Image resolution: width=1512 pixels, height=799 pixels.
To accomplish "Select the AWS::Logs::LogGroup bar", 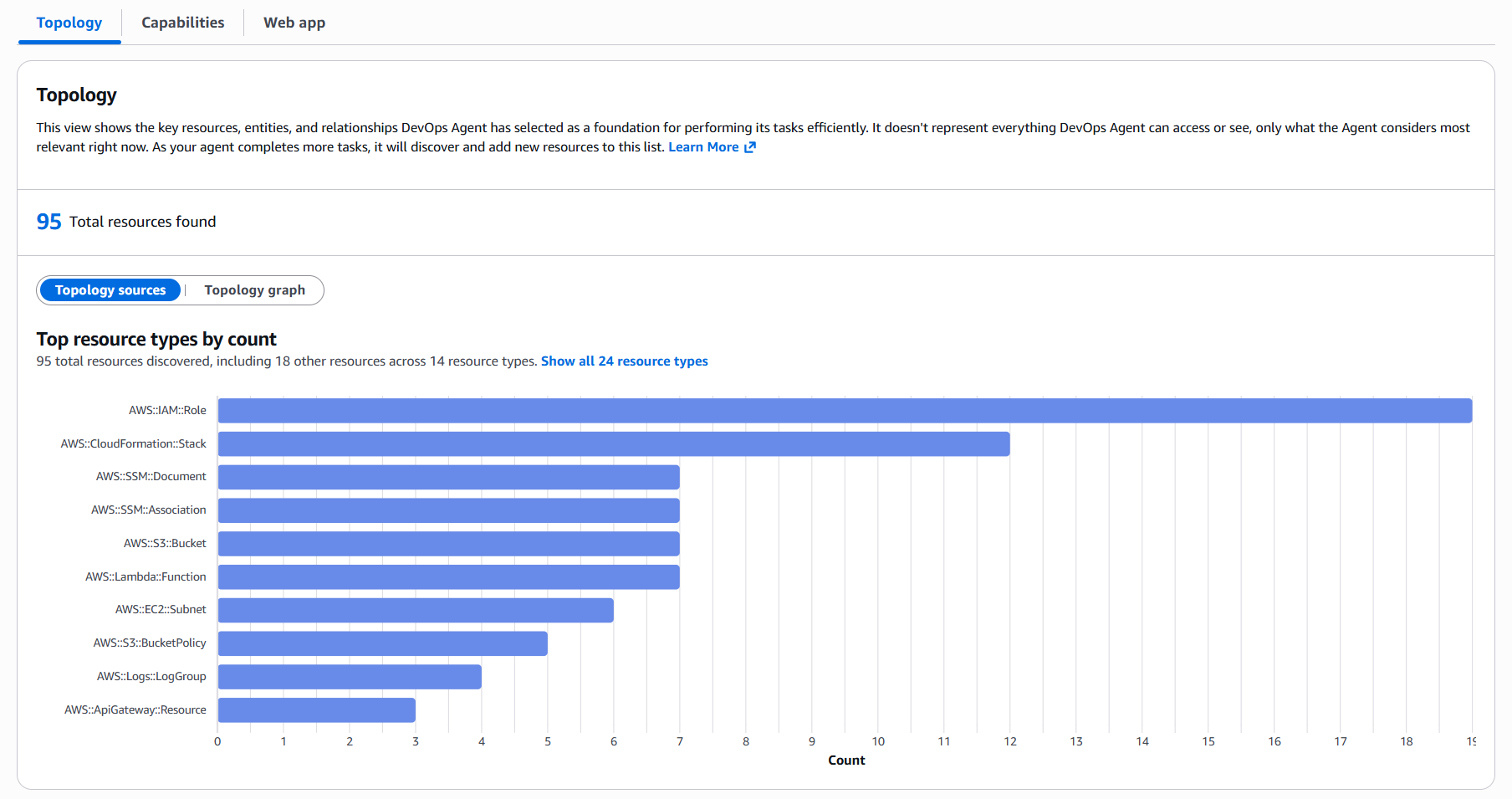I will pos(350,677).
